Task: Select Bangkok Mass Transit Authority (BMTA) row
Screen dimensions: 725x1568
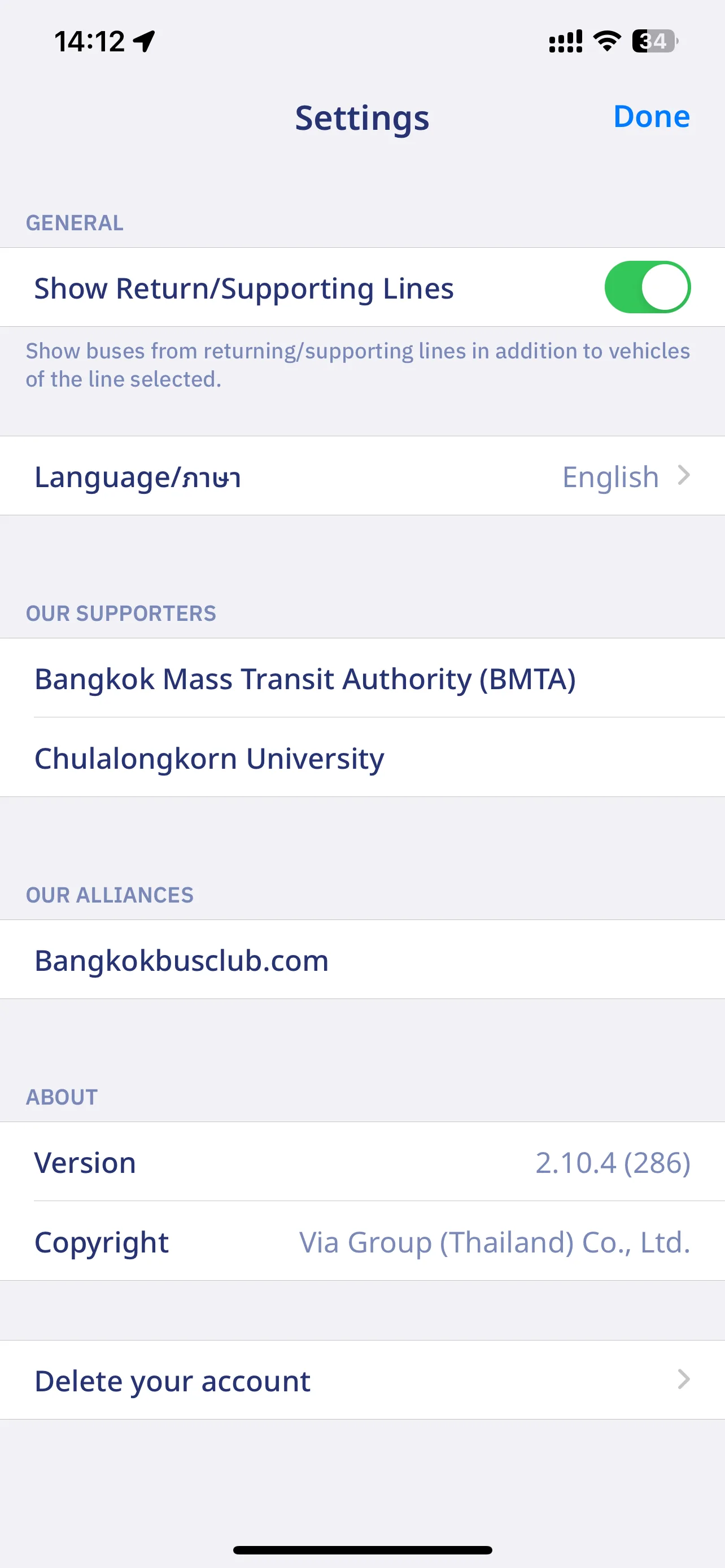Action: click(x=362, y=678)
